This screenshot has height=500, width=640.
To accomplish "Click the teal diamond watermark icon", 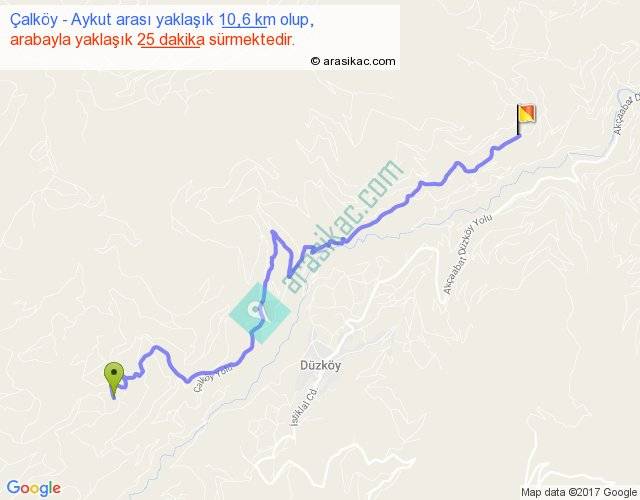I will (x=260, y=313).
